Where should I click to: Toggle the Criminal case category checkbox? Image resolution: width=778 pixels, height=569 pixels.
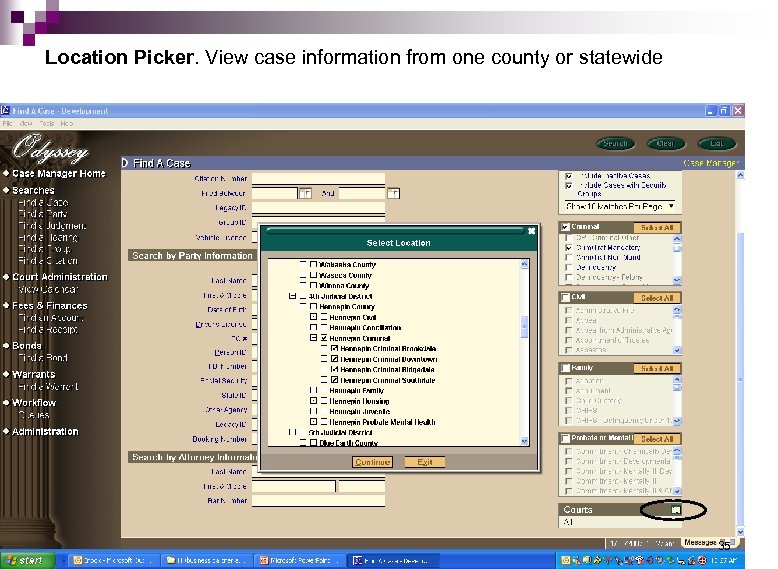pyautogui.click(x=565, y=227)
